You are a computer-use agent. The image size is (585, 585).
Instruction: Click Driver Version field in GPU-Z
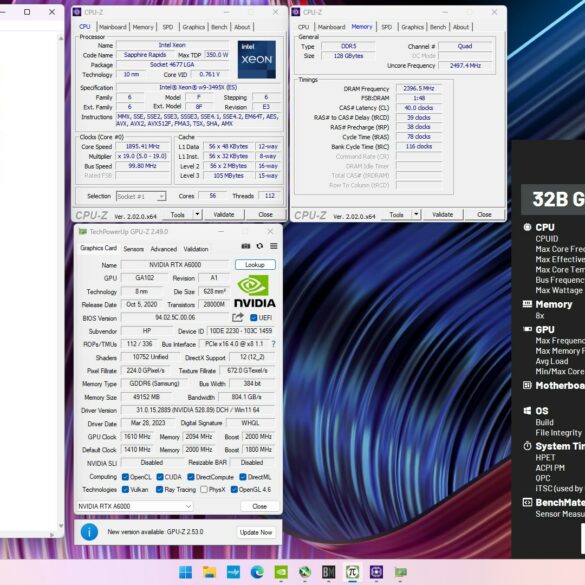(x=198, y=410)
